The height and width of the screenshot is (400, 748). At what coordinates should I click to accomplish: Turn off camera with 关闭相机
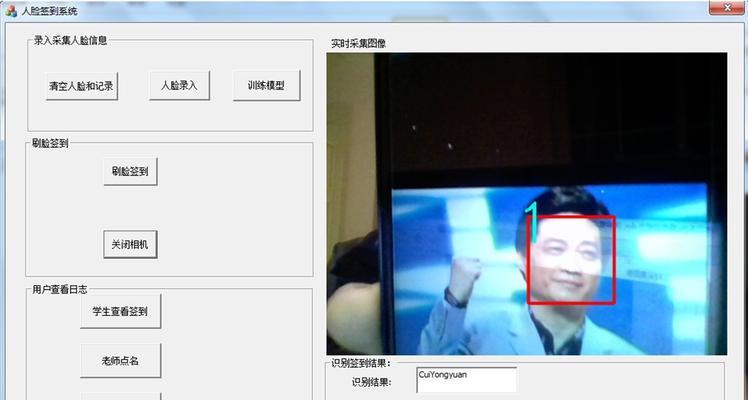pyautogui.click(x=130, y=245)
